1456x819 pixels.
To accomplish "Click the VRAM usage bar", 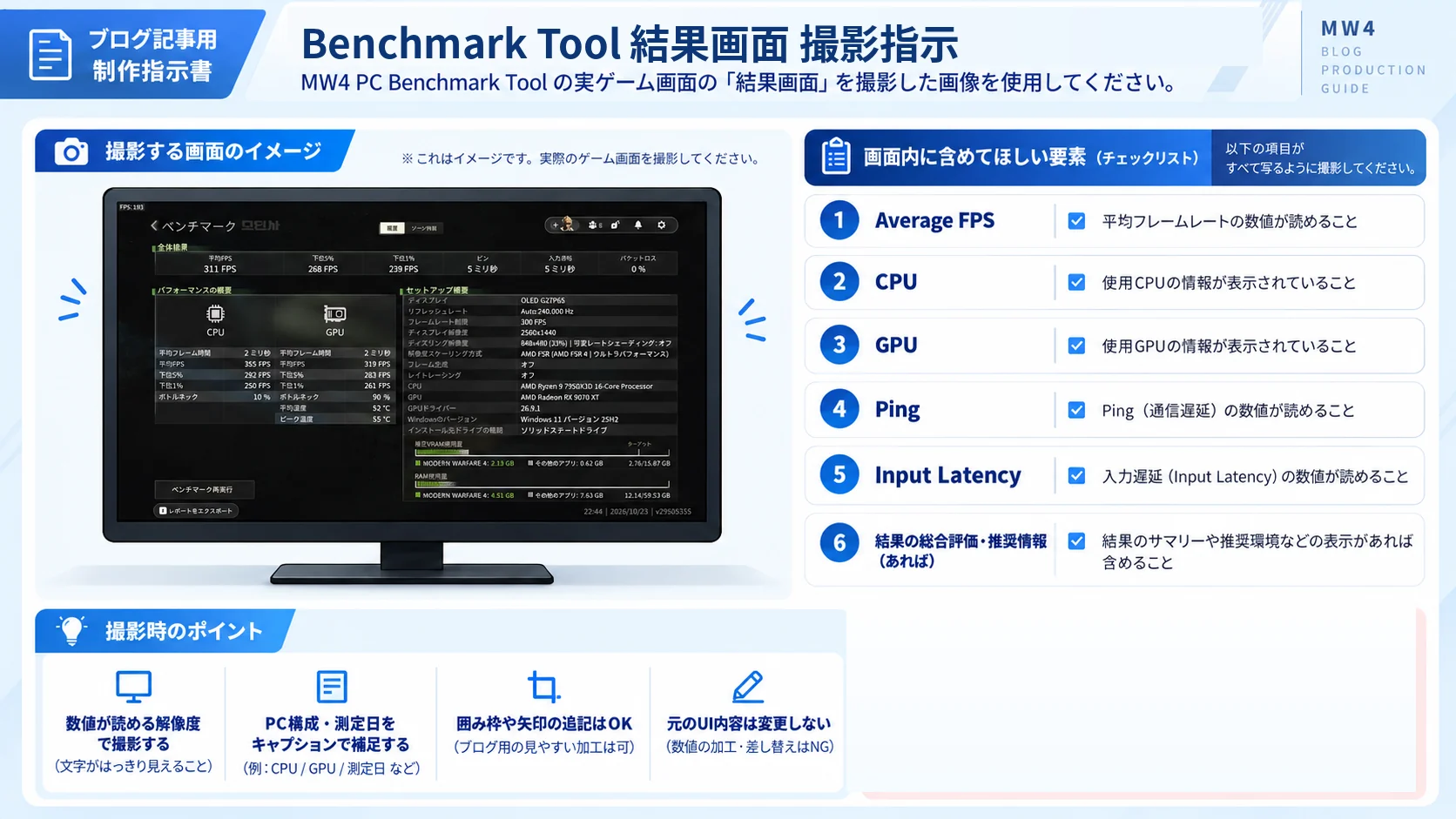I will [x=542, y=453].
